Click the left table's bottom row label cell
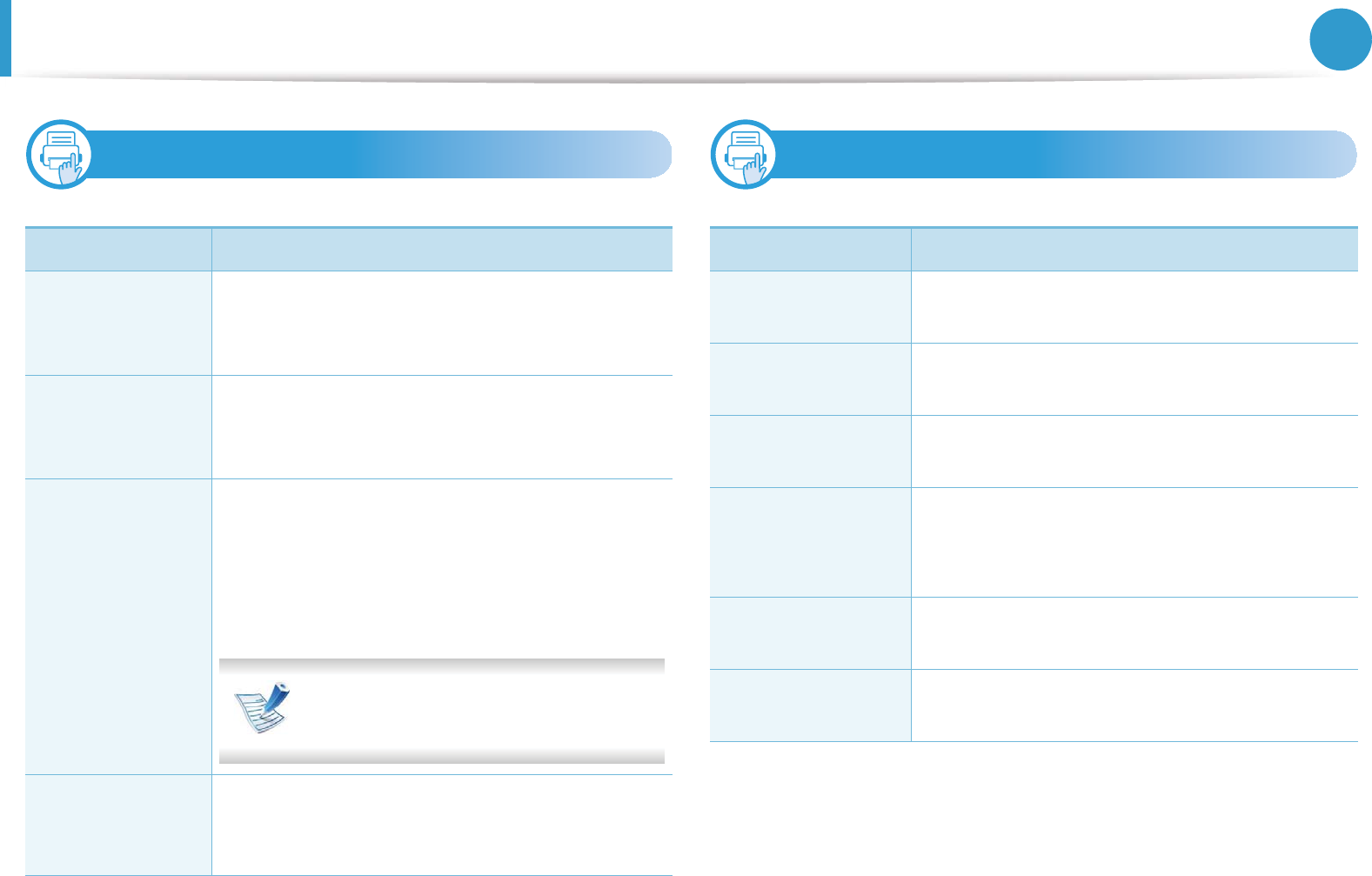Viewport: 1372px width, 876px height. (x=118, y=825)
